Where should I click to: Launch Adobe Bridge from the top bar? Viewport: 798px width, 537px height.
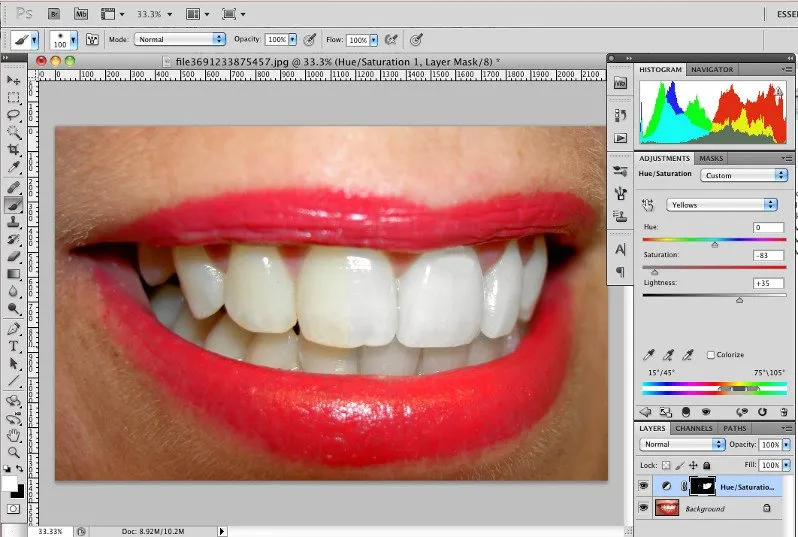click(x=52, y=15)
